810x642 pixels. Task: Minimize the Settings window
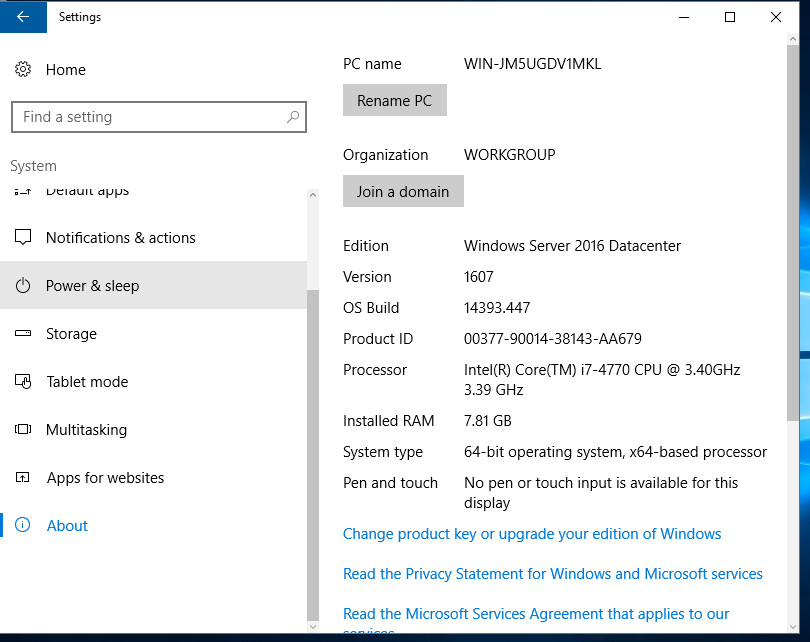coord(684,17)
